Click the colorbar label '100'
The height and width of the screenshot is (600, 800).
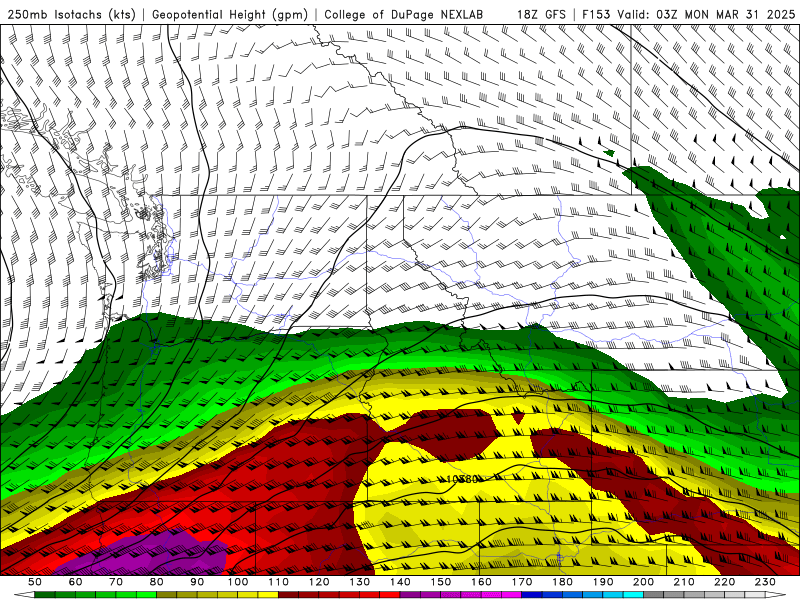click(x=238, y=582)
